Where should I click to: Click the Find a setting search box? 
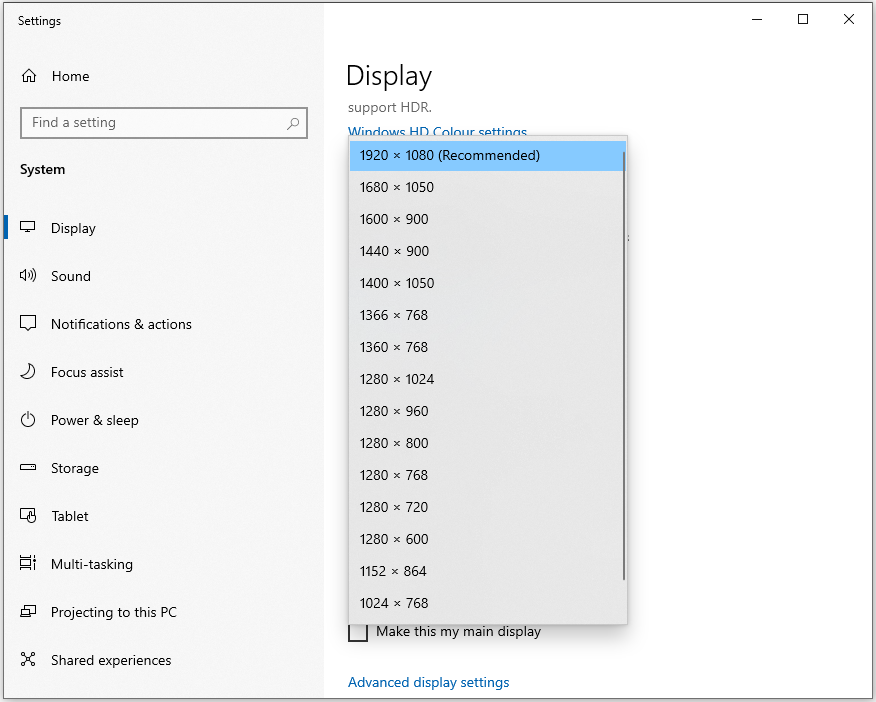(164, 123)
